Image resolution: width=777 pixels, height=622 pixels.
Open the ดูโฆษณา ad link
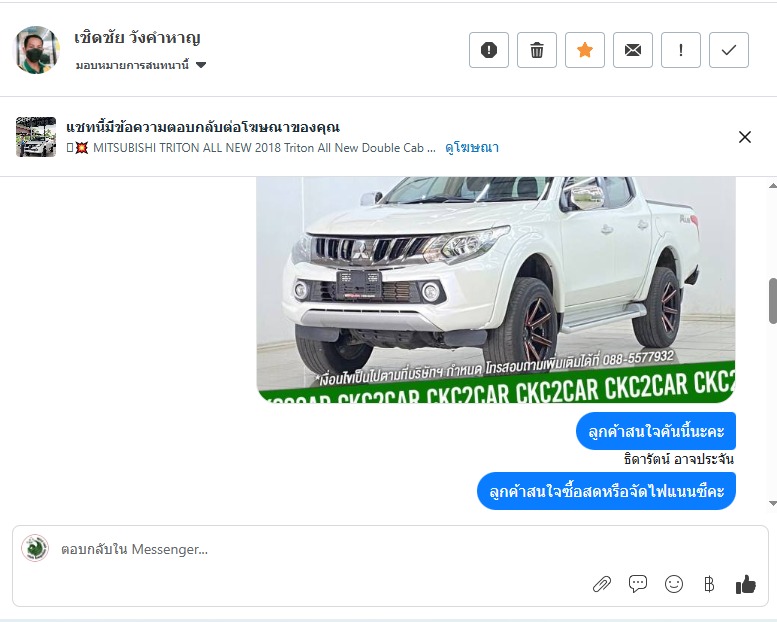tap(472, 148)
